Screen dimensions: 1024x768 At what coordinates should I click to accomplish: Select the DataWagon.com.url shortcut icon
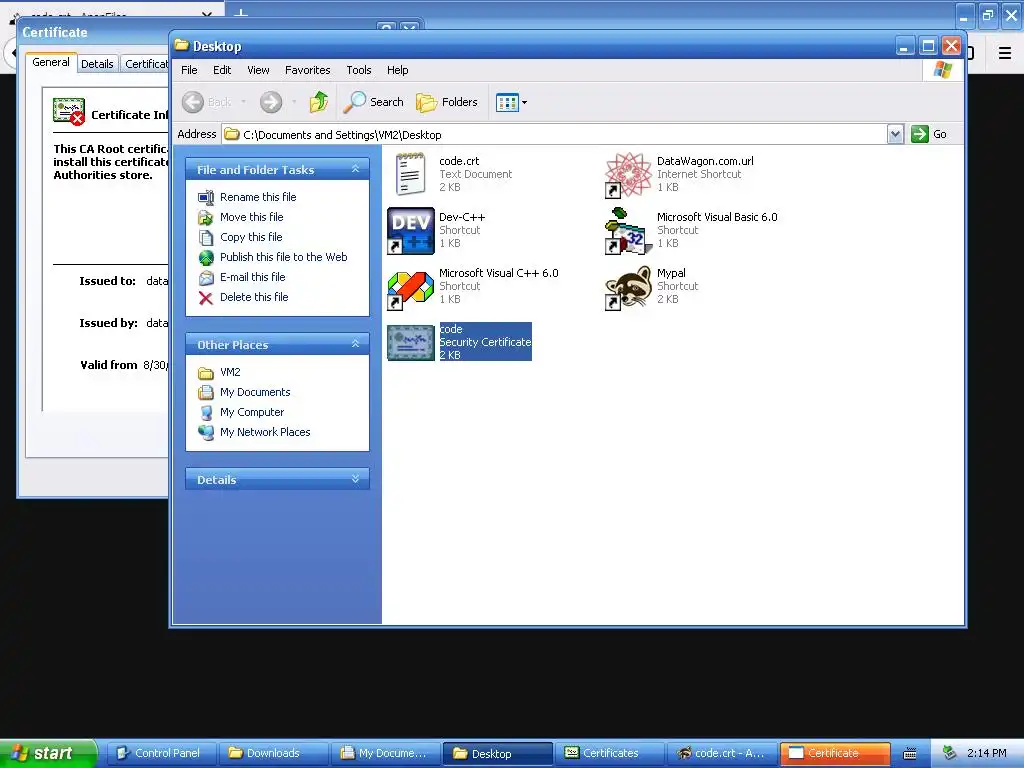pos(628,175)
